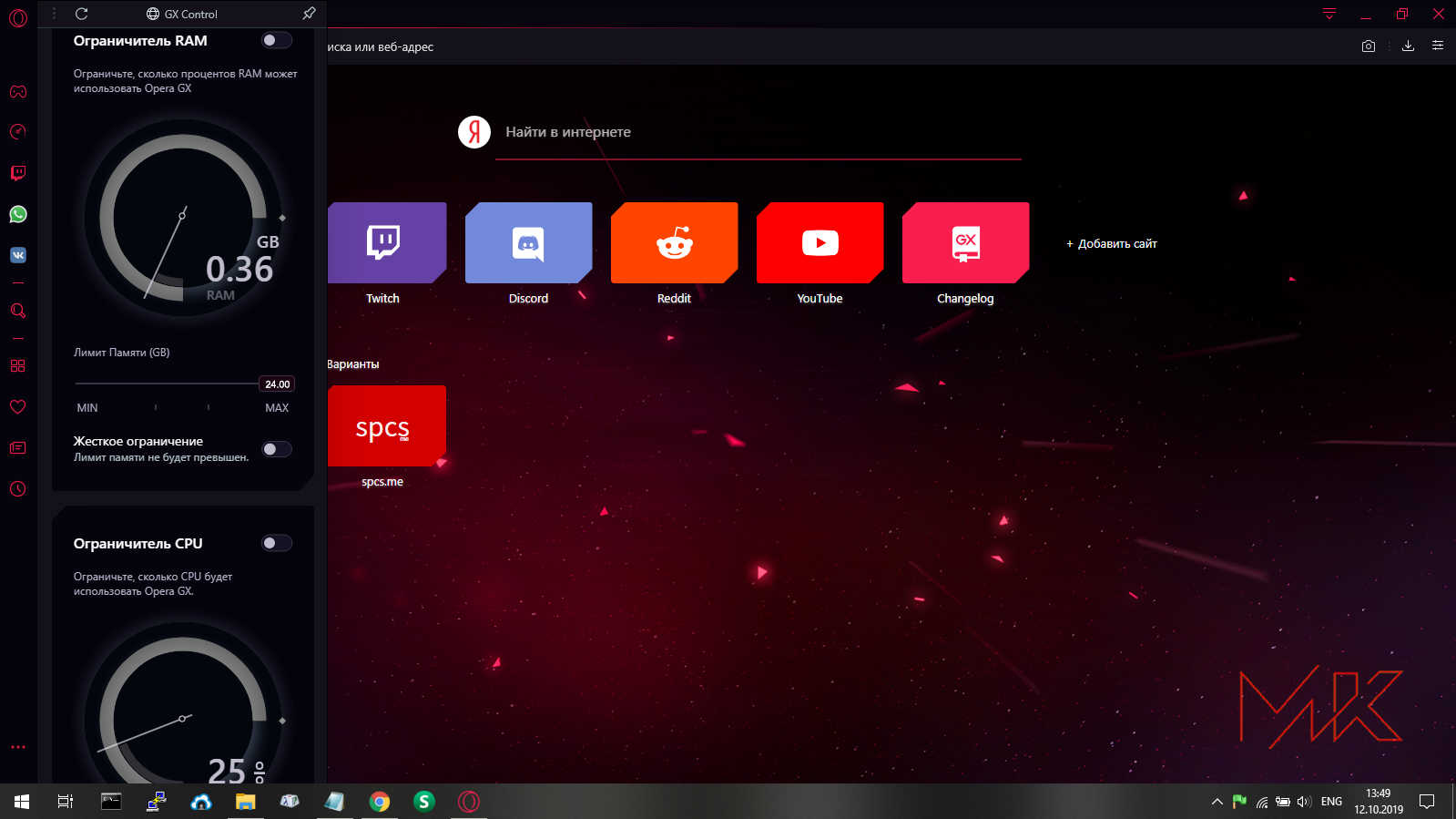Launch Chrome from the taskbar
The width and height of the screenshot is (1456, 819).
pos(380,802)
